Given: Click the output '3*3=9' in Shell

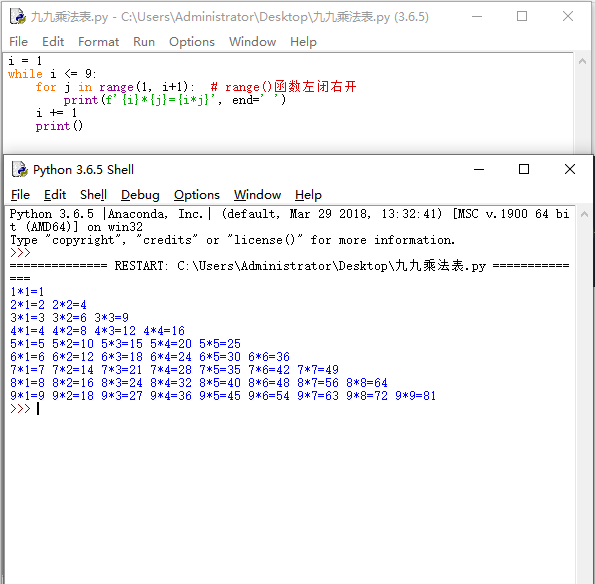Looking at the screenshot, I should click(112, 318).
